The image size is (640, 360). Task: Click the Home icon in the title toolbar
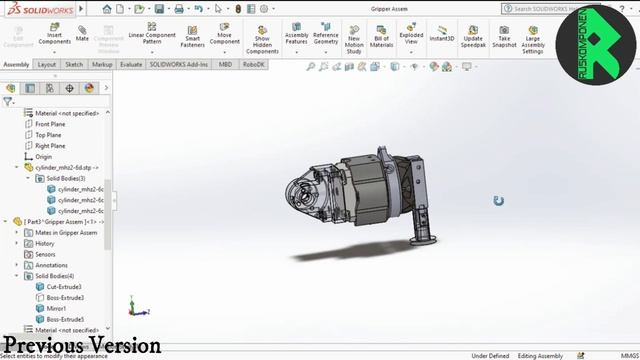[107, 9]
